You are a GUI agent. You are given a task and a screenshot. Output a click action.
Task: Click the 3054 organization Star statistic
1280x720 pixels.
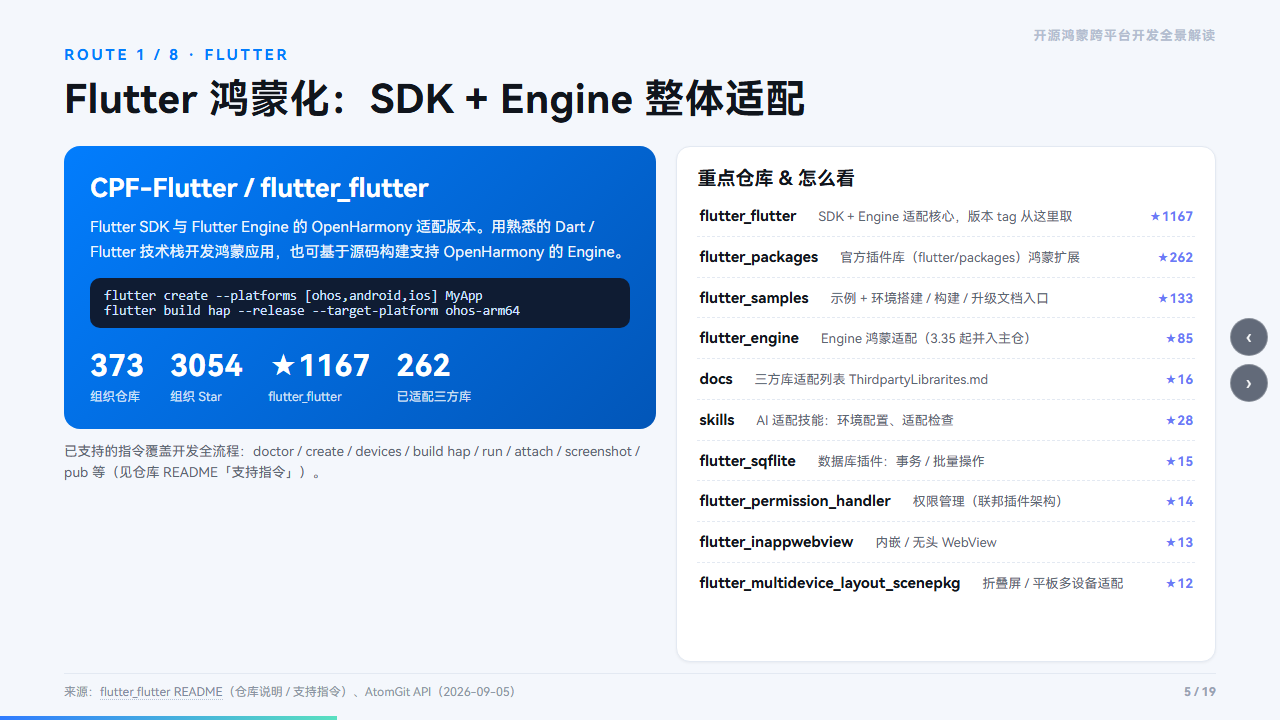[x=207, y=375]
